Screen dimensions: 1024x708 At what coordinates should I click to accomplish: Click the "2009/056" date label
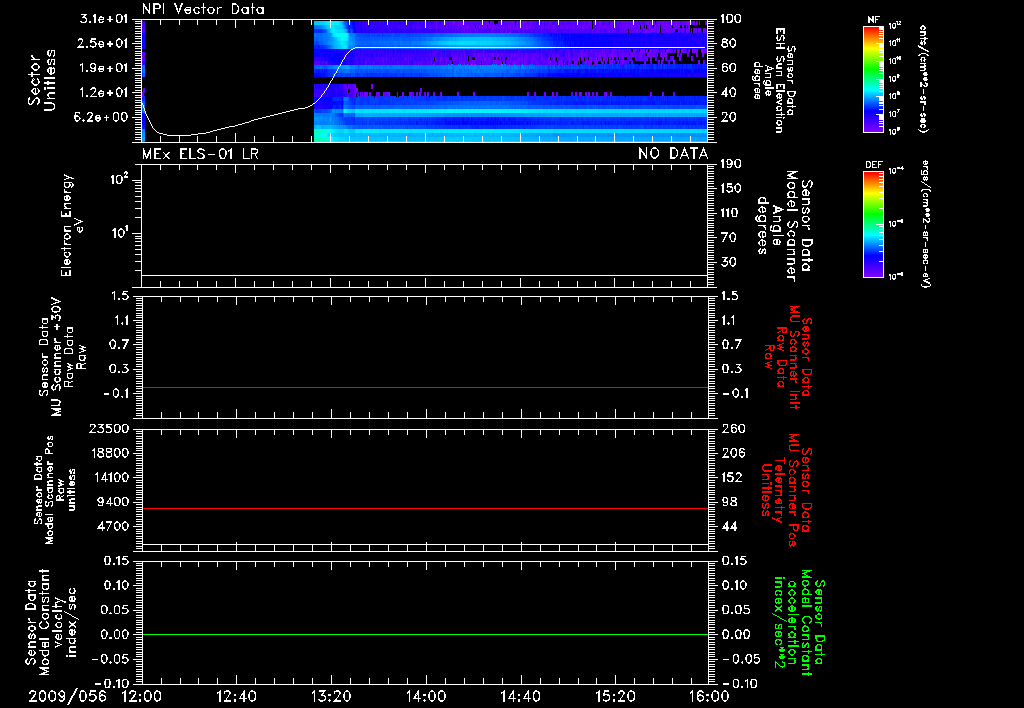click(x=67, y=696)
